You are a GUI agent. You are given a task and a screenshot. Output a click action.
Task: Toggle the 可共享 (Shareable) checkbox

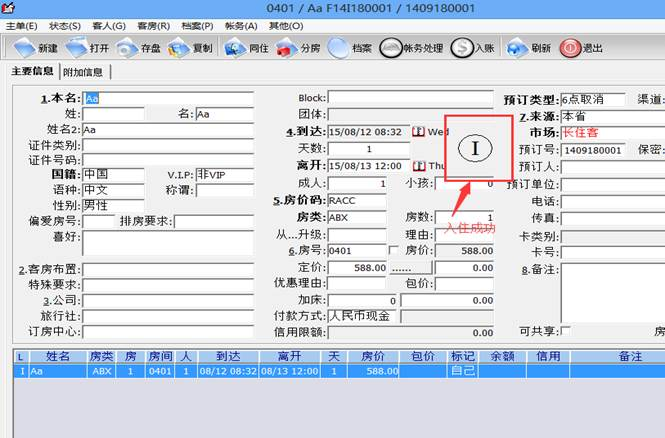566,331
